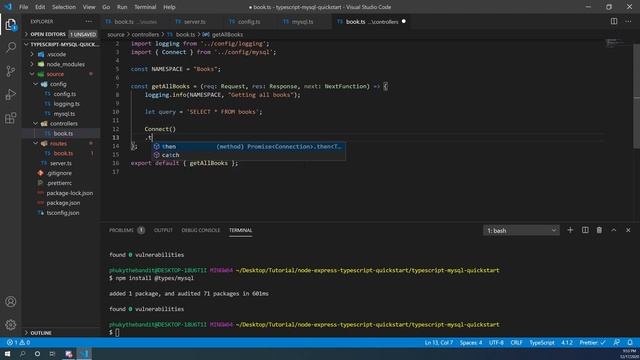Open Task View on taskbar
This screenshot has width=640, height=360.
pyautogui.click(x=52, y=353)
